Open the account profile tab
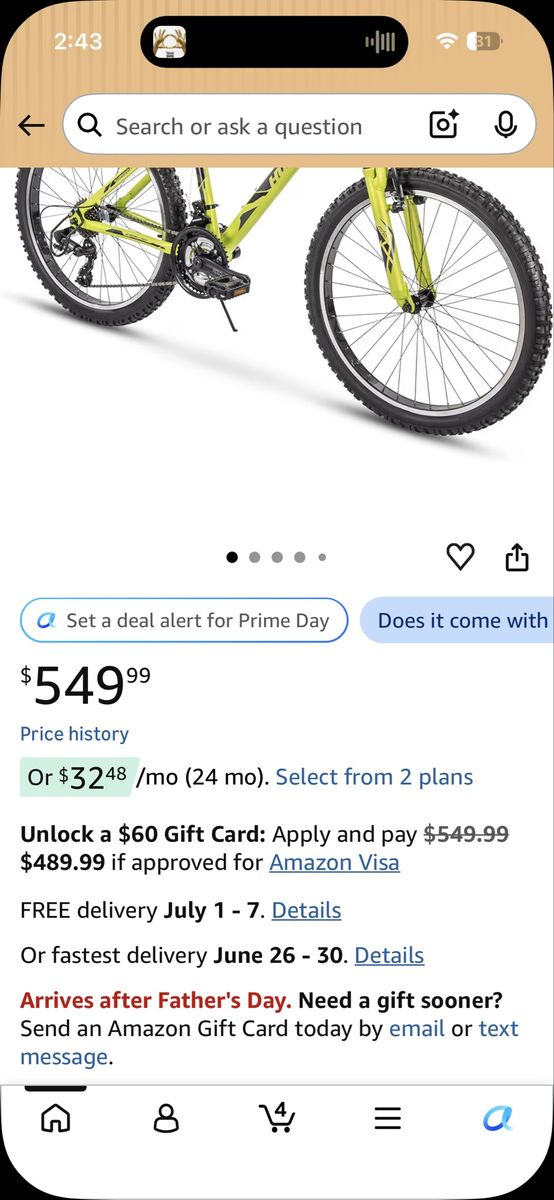Image resolution: width=554 pixels, height=1200 pixels. tap(166, 1118)
